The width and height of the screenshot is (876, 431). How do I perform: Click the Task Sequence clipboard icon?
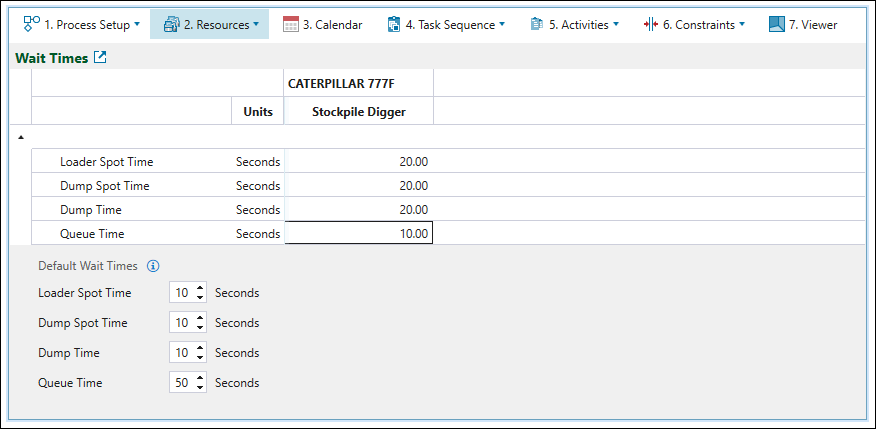pos(394,24)
